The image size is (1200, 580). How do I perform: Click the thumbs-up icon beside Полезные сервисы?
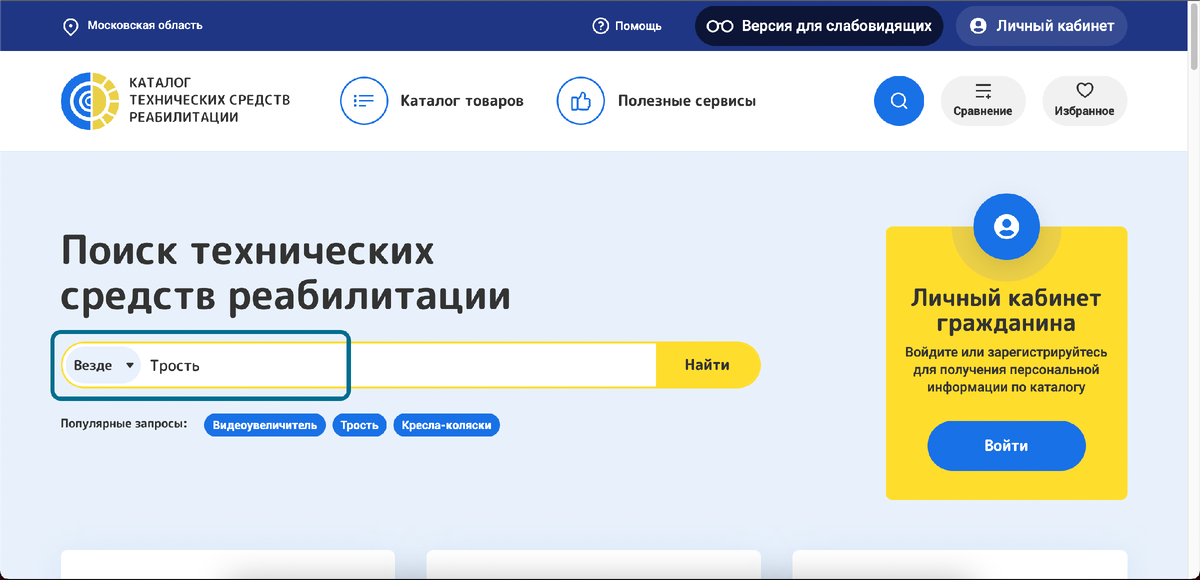pos(581,101)
